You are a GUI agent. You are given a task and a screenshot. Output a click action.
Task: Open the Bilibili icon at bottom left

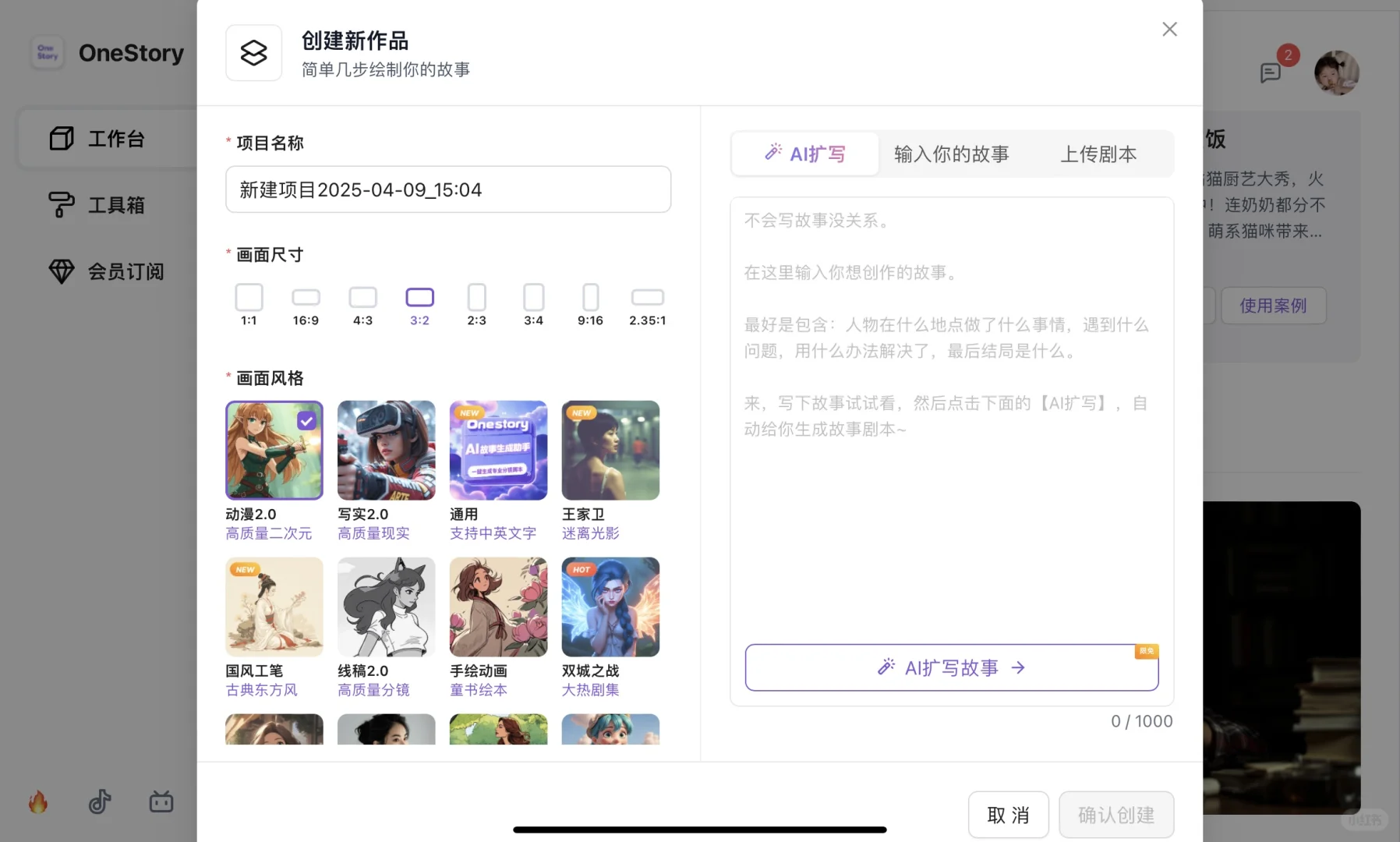click(x=161, y=801)
